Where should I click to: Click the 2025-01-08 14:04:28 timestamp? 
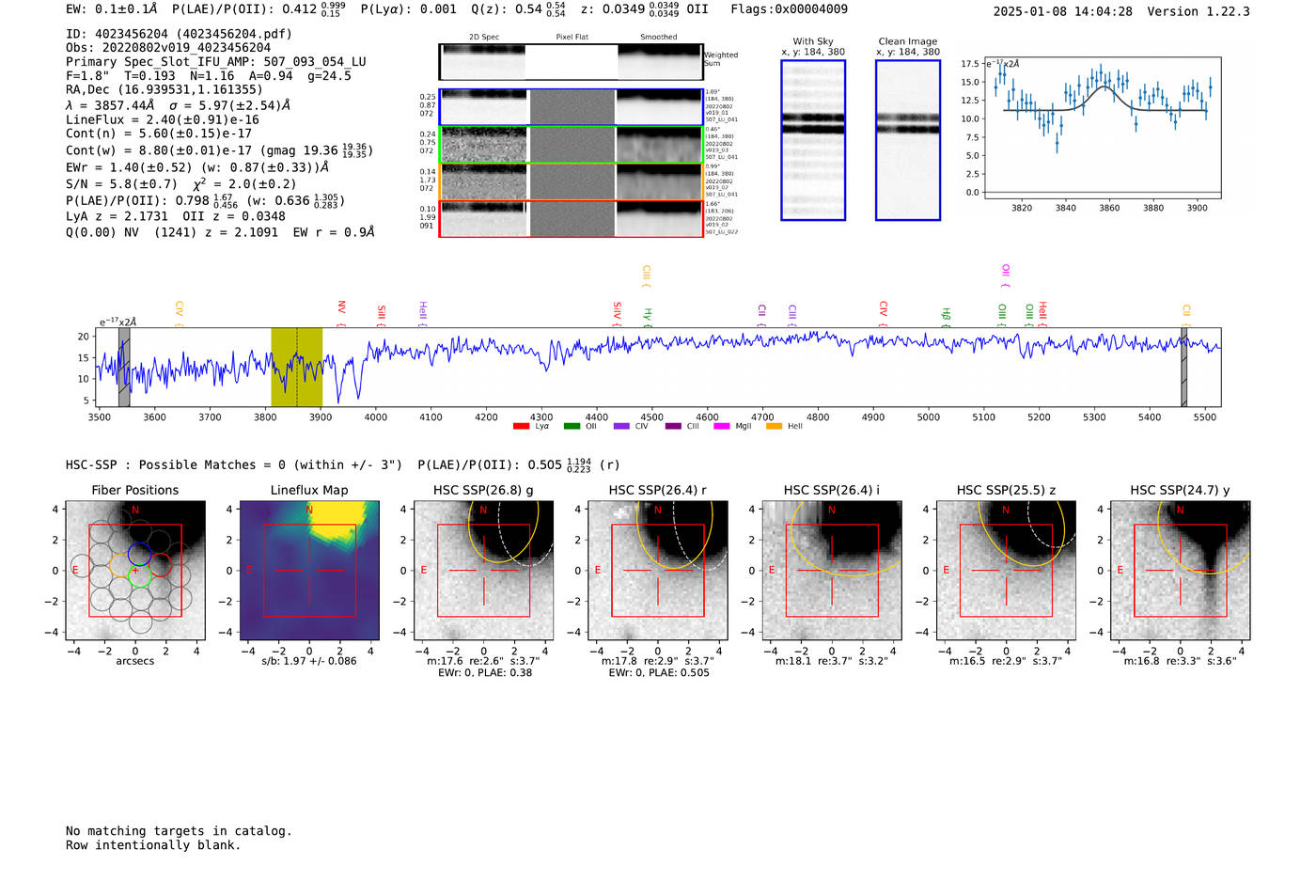tap(1063, 11)
